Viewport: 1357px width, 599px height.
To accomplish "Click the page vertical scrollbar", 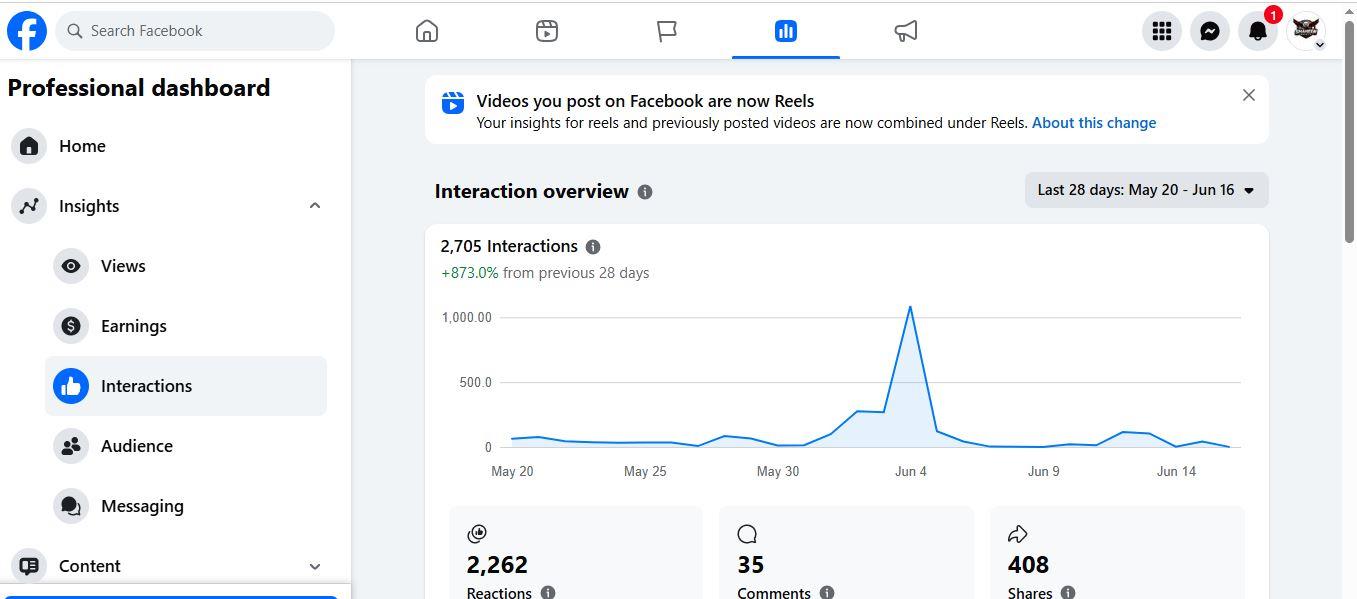I will (x=1349, y=130).
